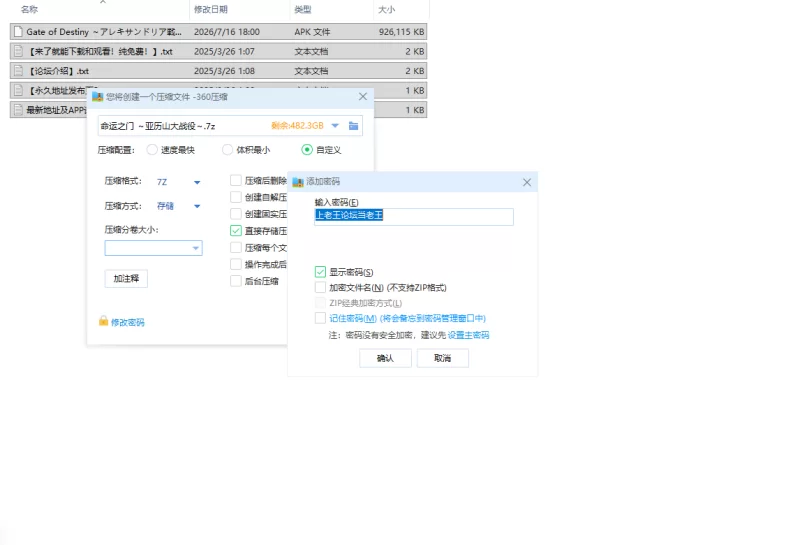Select the 【来了就能下载和观看！纯免费！】.txt file
The width and height of the screenshot is (800, 545).
pyautogui.click(x=218, y=51)
